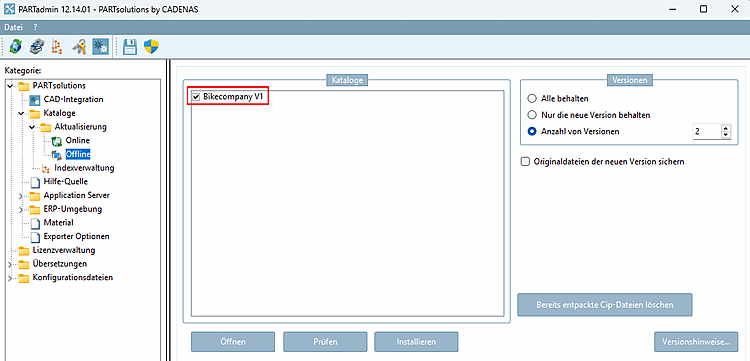Select the Material tree item label
This screenshot has width=750, height=361.
pos(58,223)
